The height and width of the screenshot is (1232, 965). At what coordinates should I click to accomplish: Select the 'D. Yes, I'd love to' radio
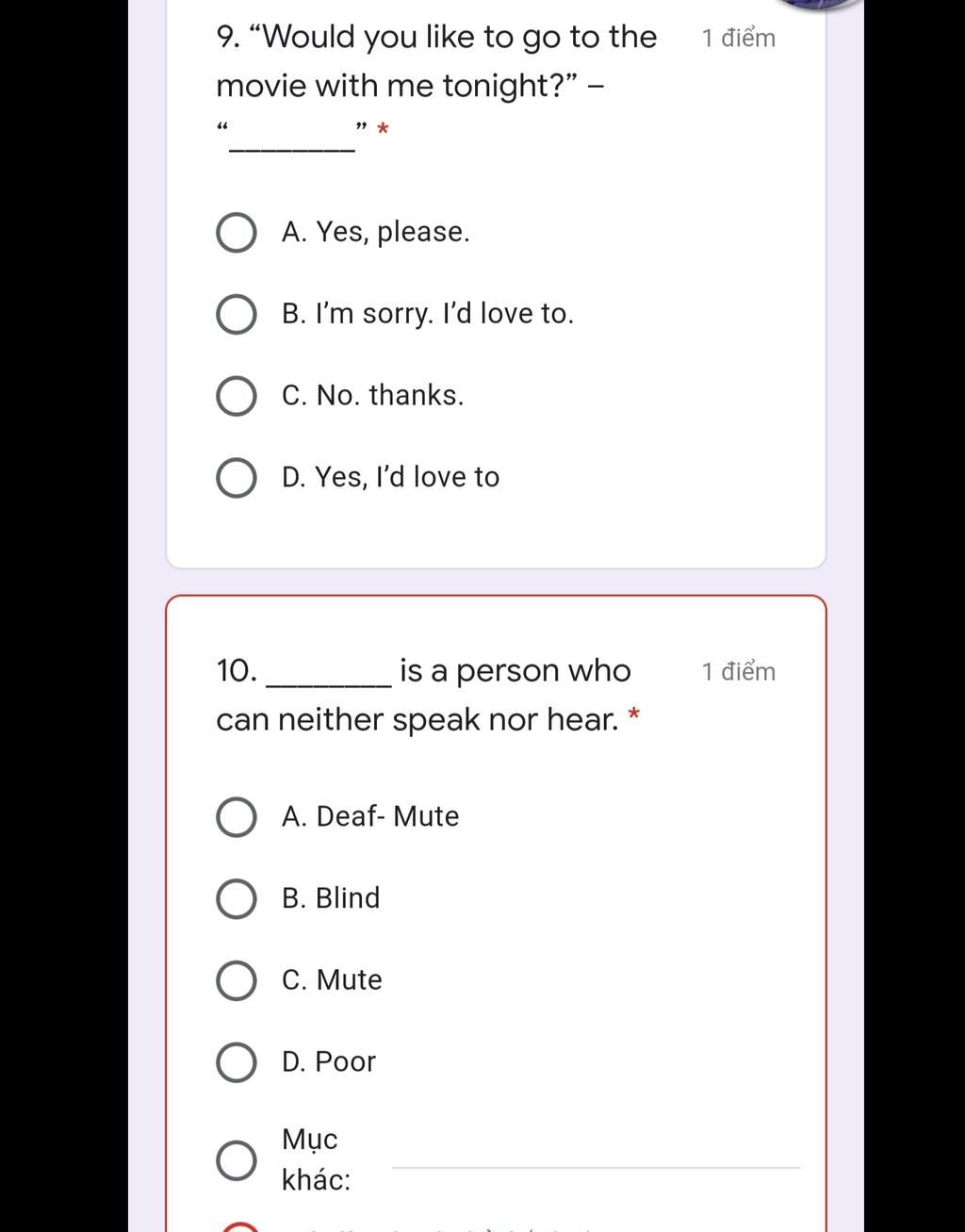(x=237, y=478)
